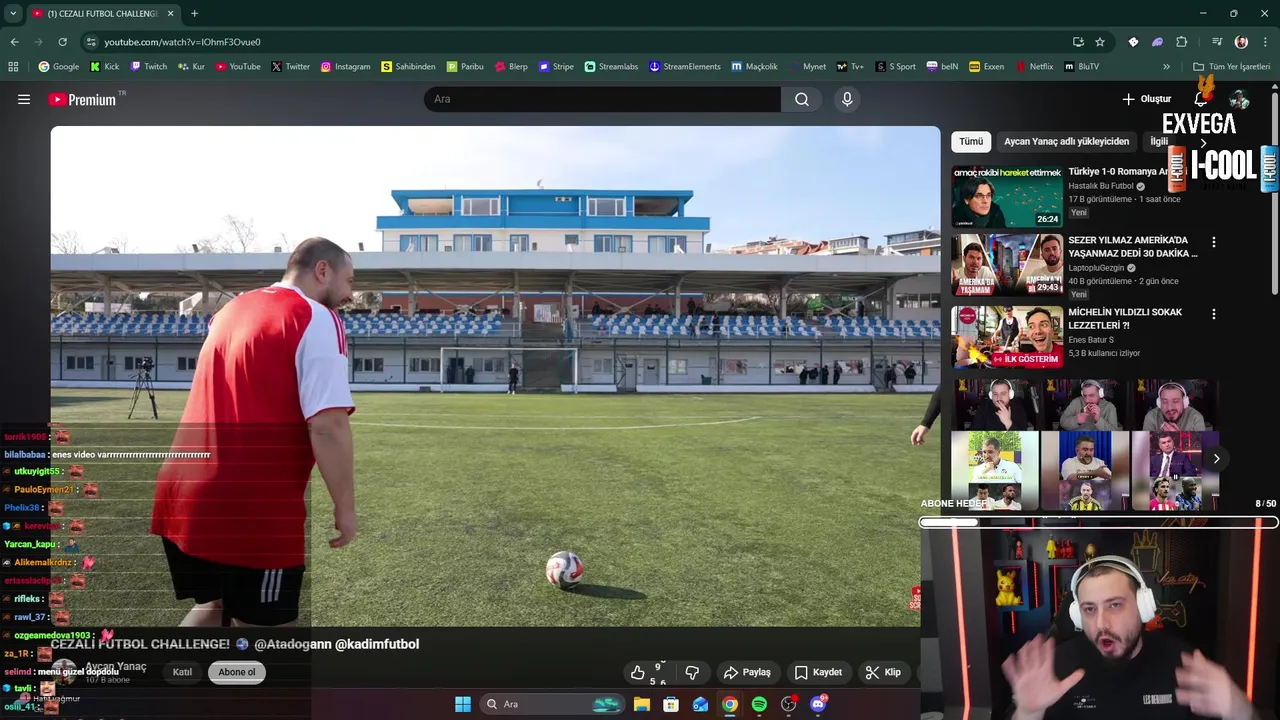1280x720 pixels.
Task: Open Windows Start menu
Action: click(x=463, y=704)
